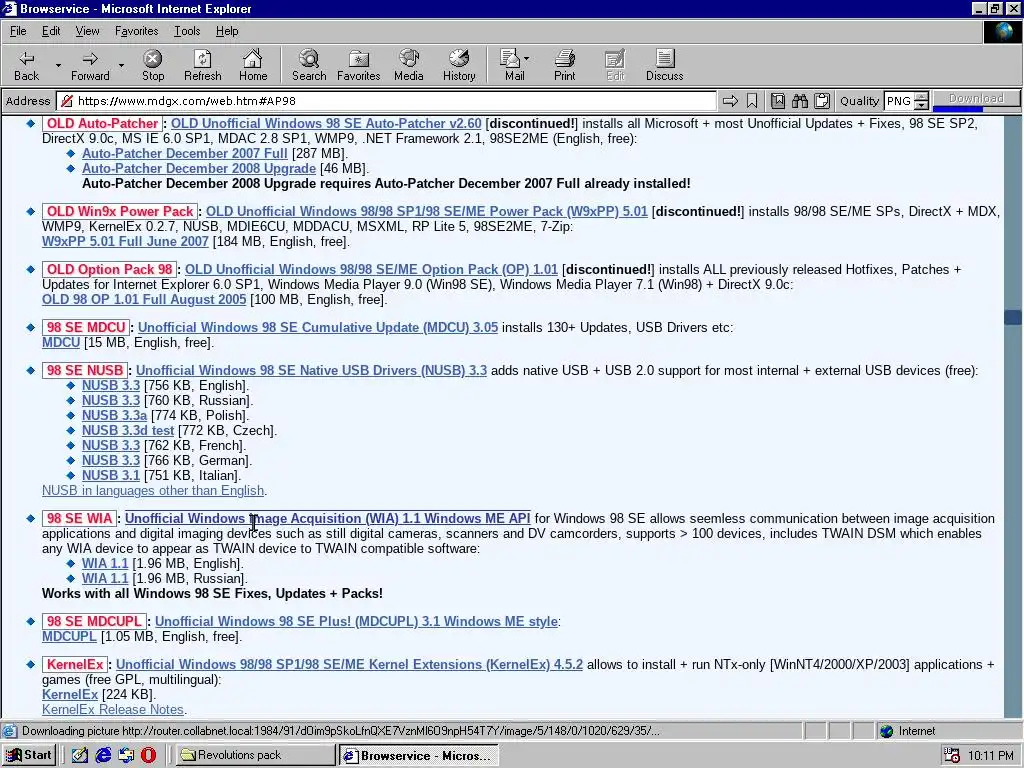Increase the Quality value with up arrow
The height and width of the screenshot is (768, 1024).
(x=921, y=97)
